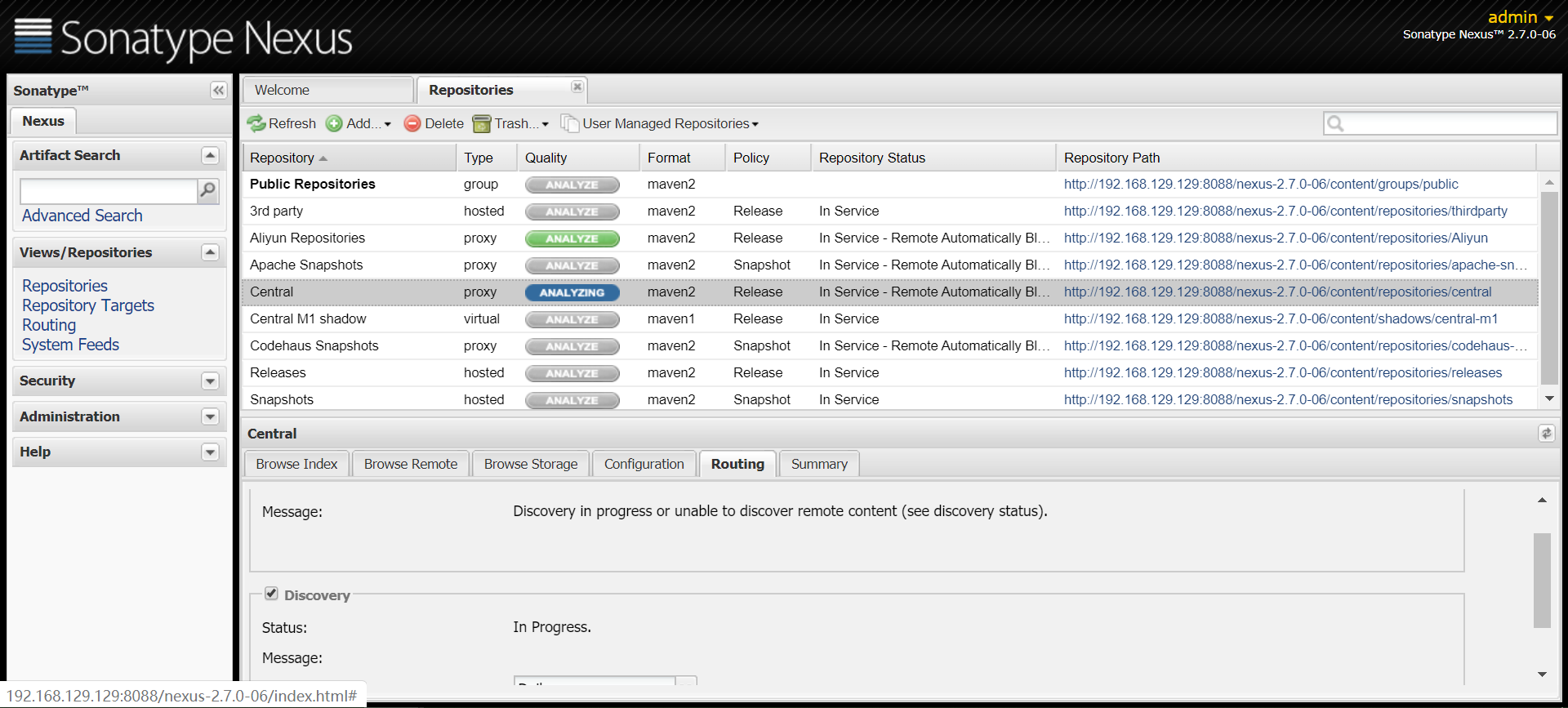Click the repository list vertical scrollbar
Image resolution: width=1568 pixels, height=708 pixels.
click(x=1549, y=287)
